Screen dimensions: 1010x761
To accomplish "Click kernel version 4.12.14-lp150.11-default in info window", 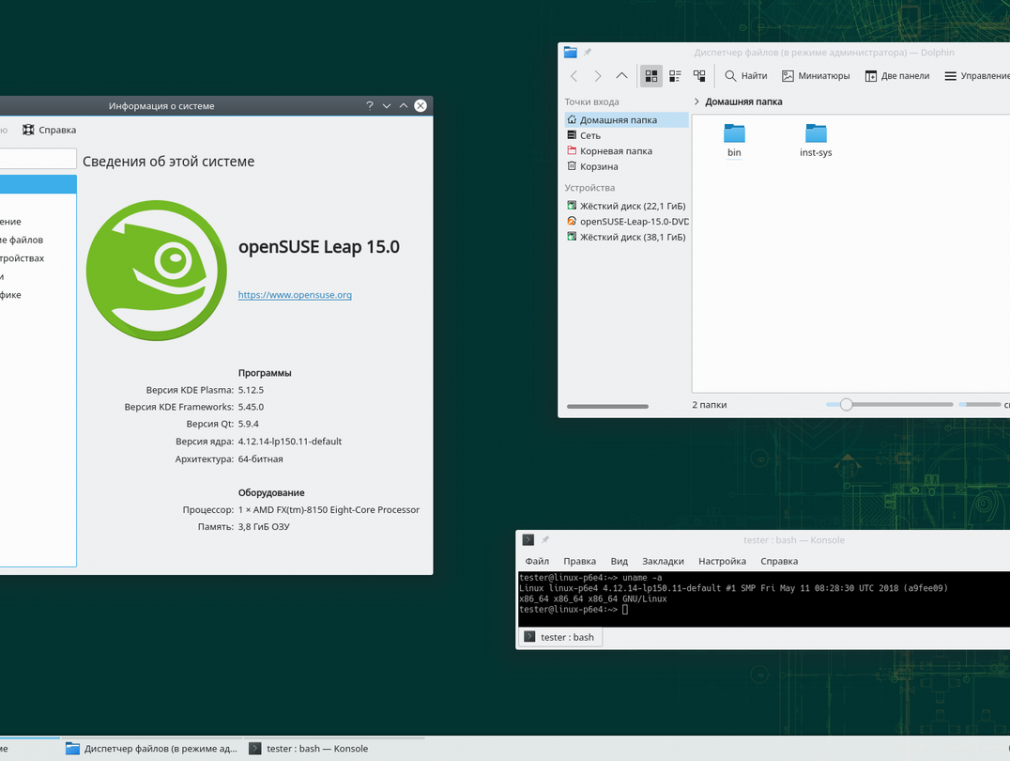I will click(290, 441).
